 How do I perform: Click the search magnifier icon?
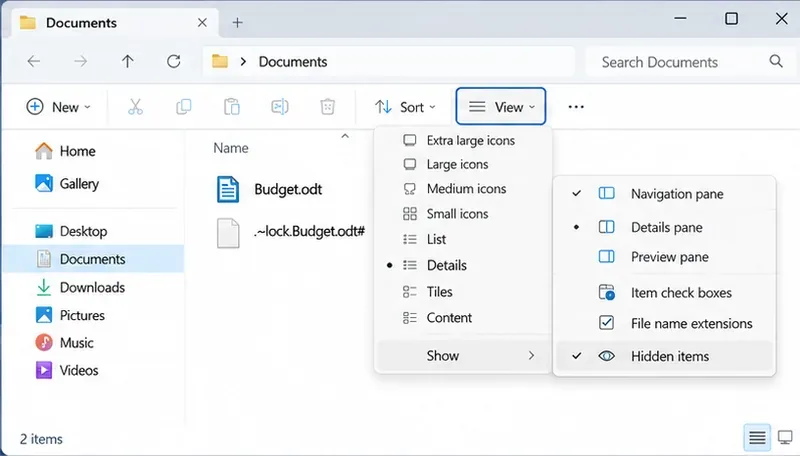(x=776, y=61)
